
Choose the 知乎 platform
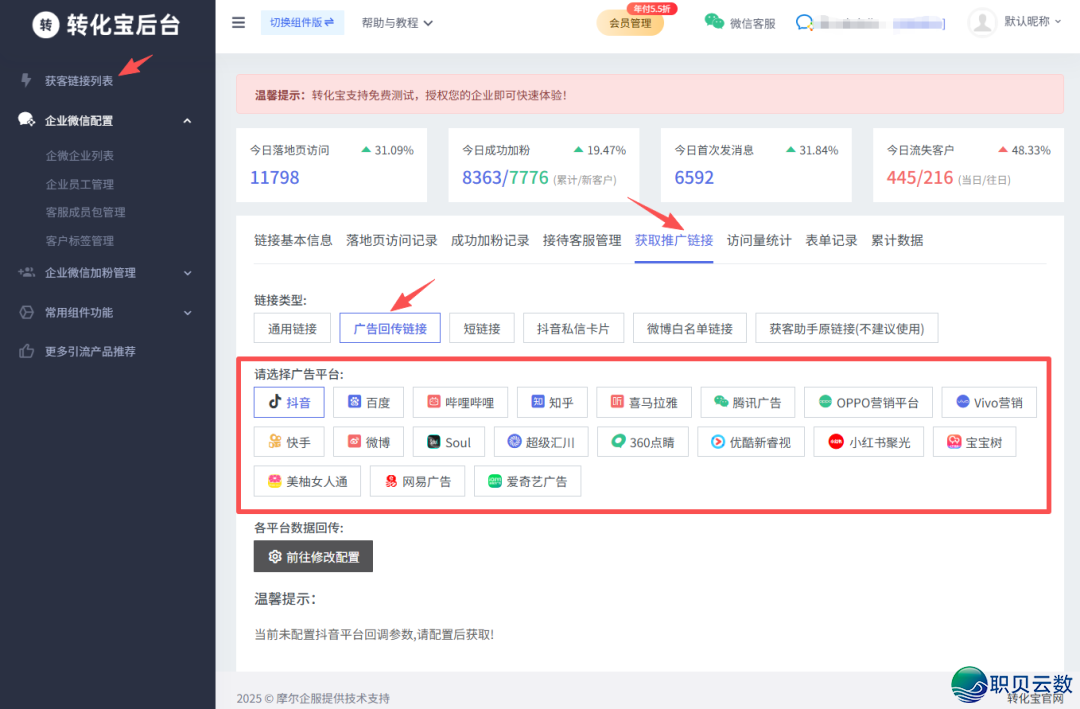pos(552,402)
